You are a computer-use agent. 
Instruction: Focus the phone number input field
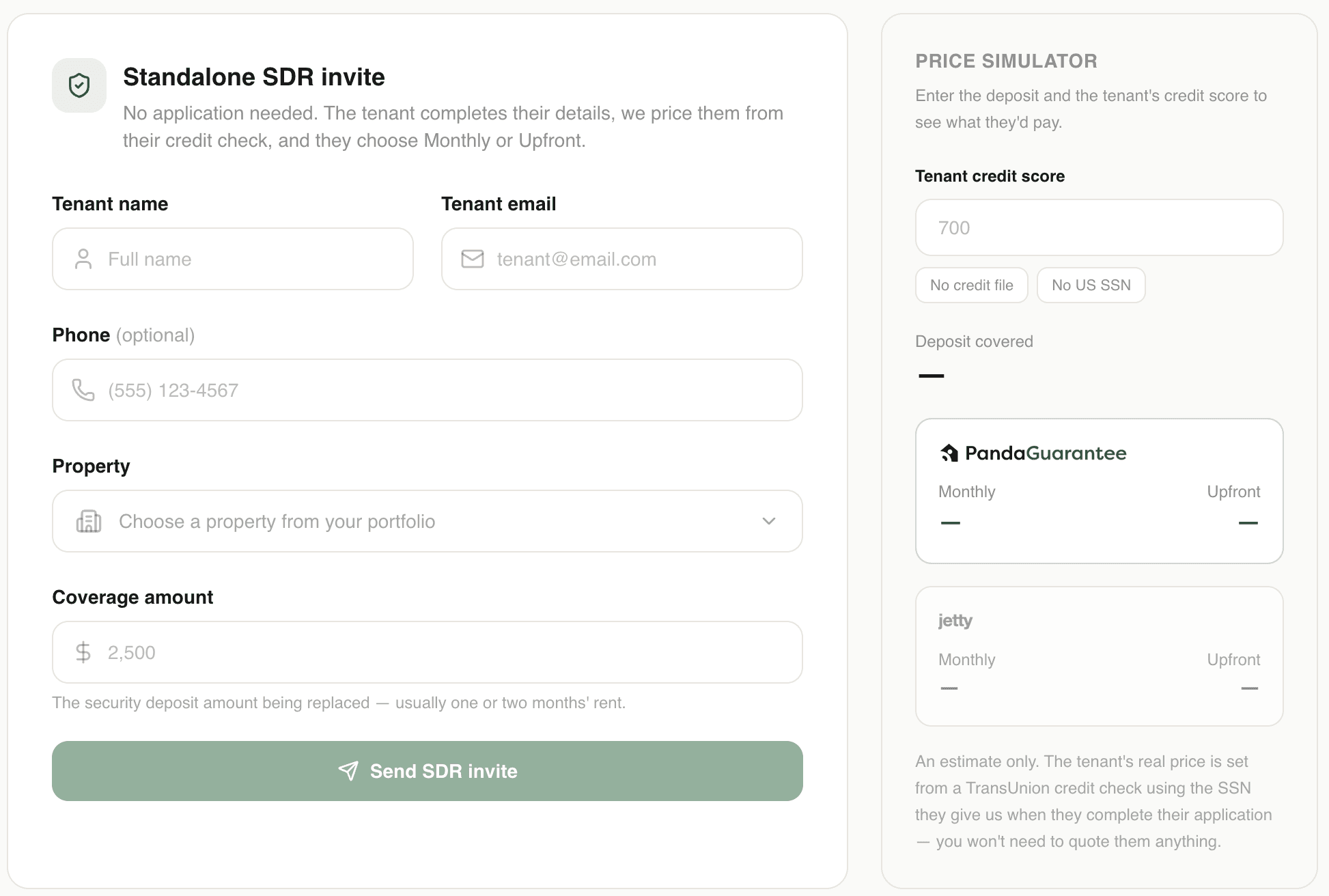[428, 390]
